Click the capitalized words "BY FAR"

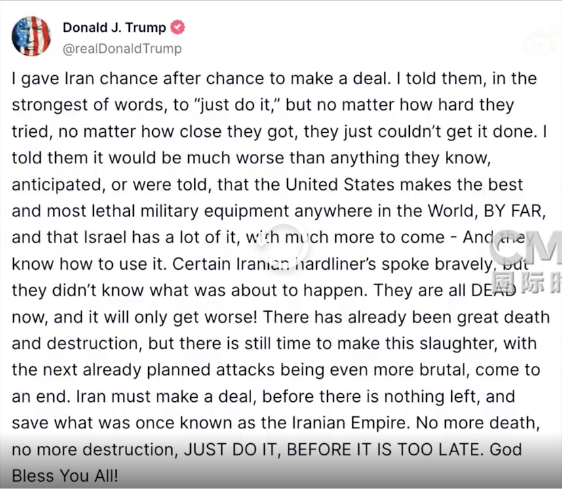point(513,211)
